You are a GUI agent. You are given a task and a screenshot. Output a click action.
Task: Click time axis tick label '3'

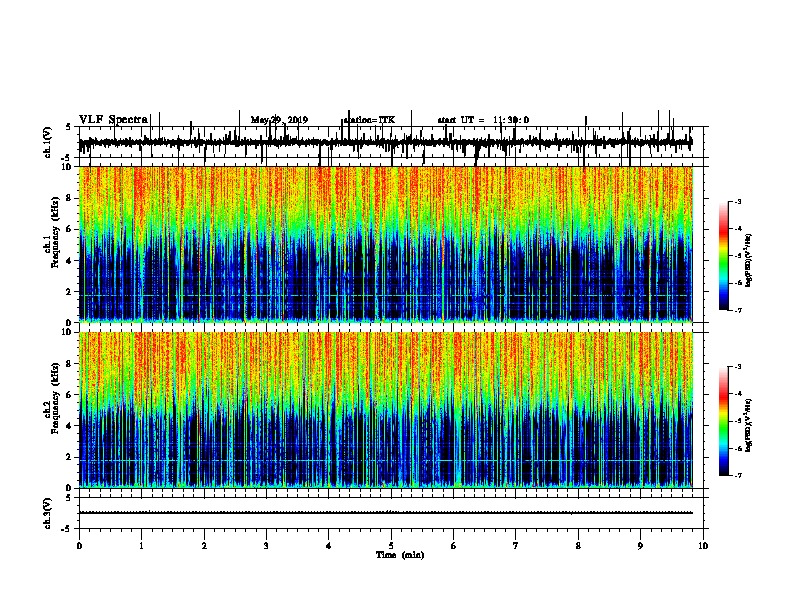coord(266,546)
